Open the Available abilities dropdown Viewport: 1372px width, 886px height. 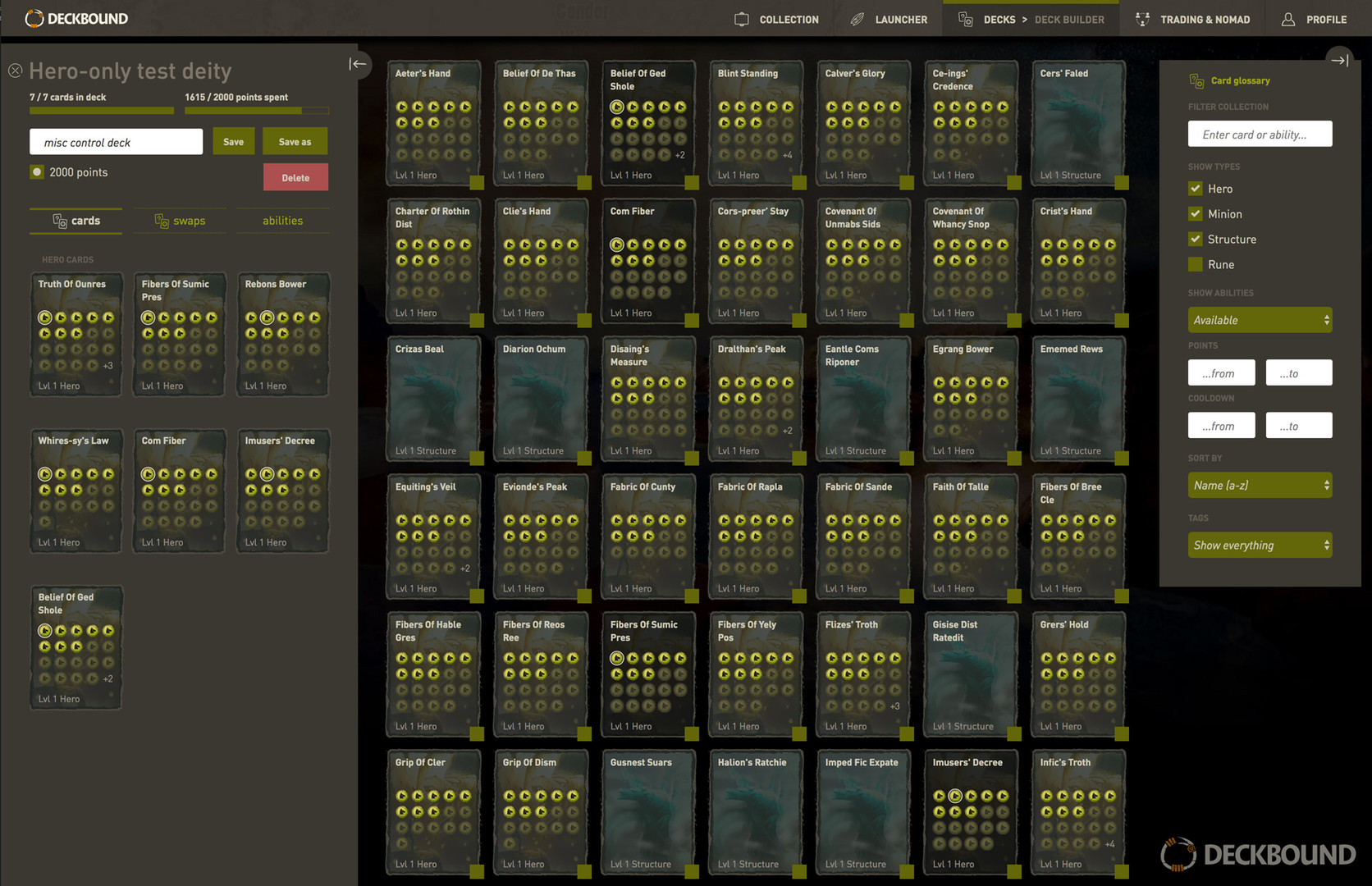tap(1260, 320)
